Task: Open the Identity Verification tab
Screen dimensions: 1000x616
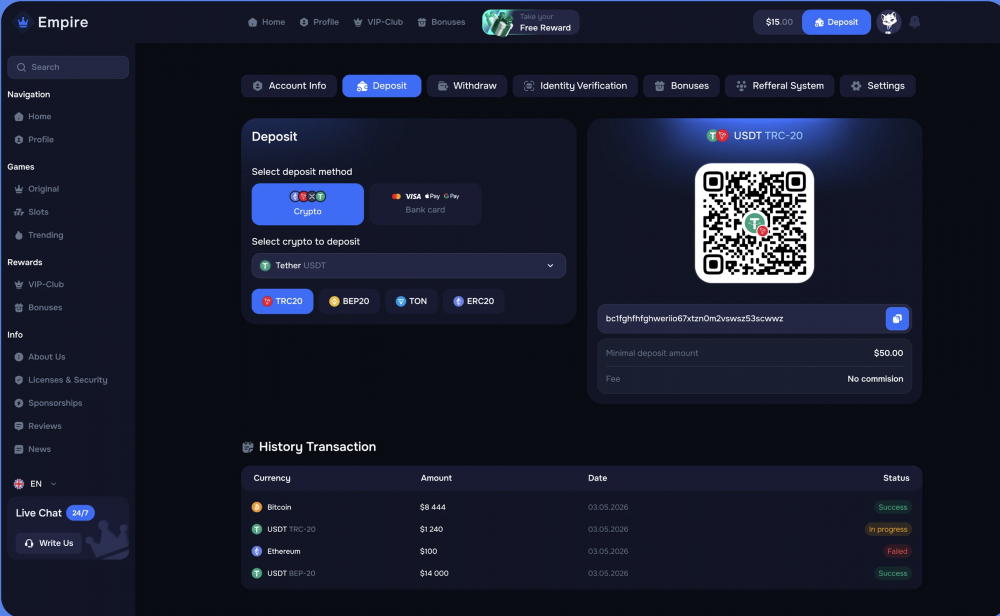Action: [x=575, y=86]
